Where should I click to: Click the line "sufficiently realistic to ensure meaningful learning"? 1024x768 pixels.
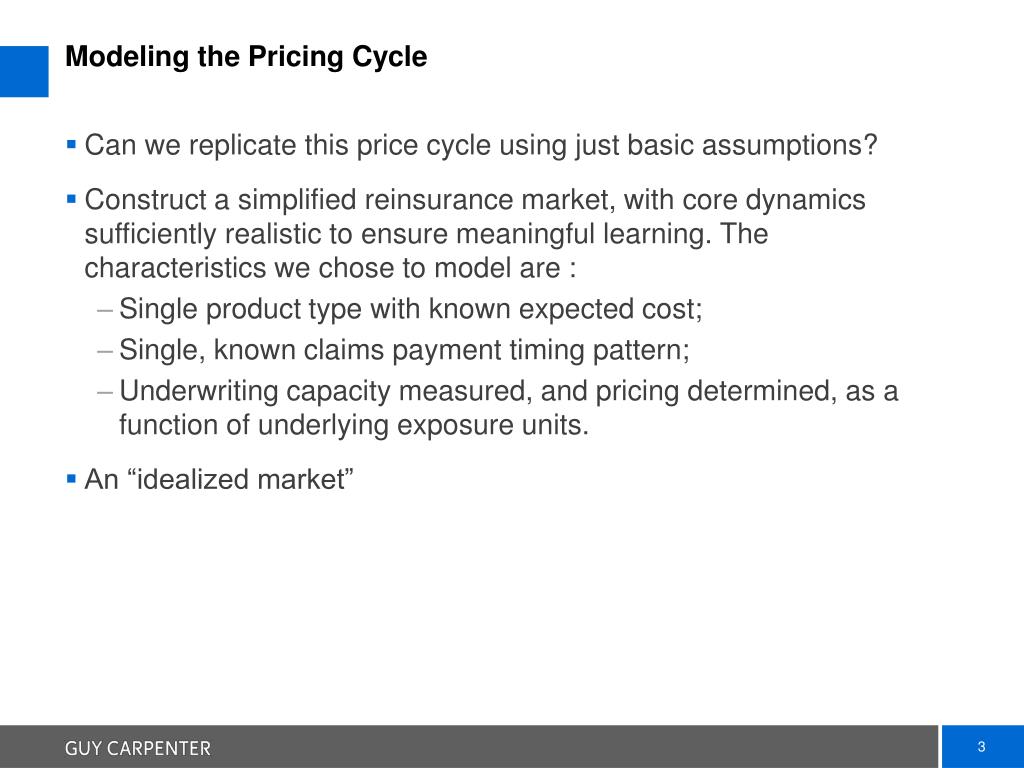click(x=425, y=235)
